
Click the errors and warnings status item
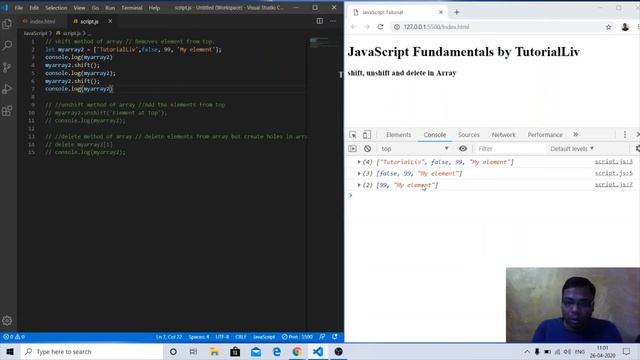pyautogui.click(x=14, y=337)
